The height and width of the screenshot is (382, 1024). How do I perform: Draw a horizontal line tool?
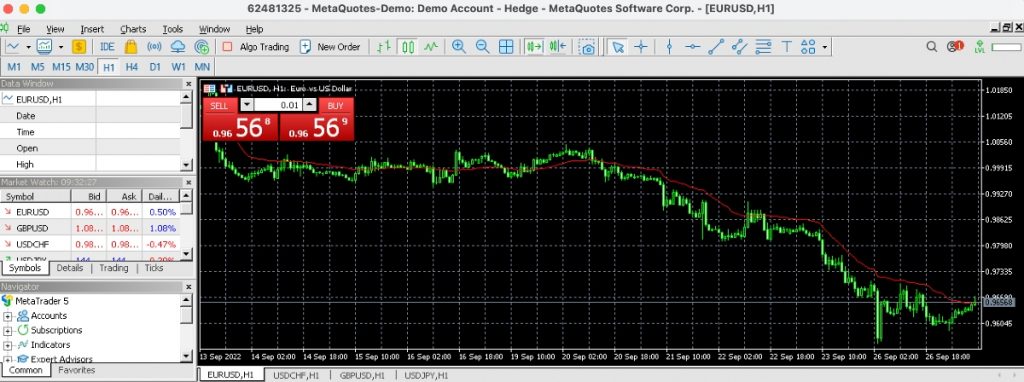click(692, 46)
